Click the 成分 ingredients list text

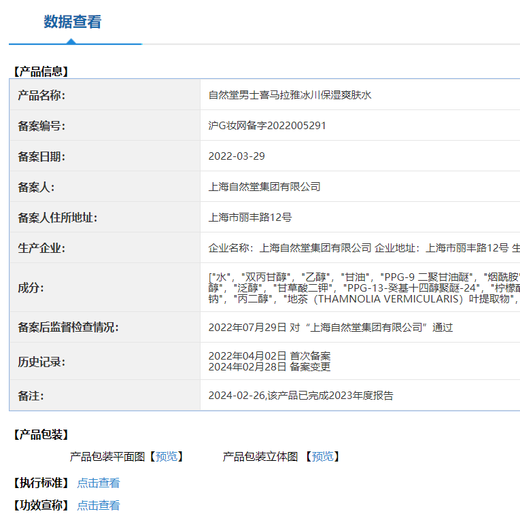[364, 288]
